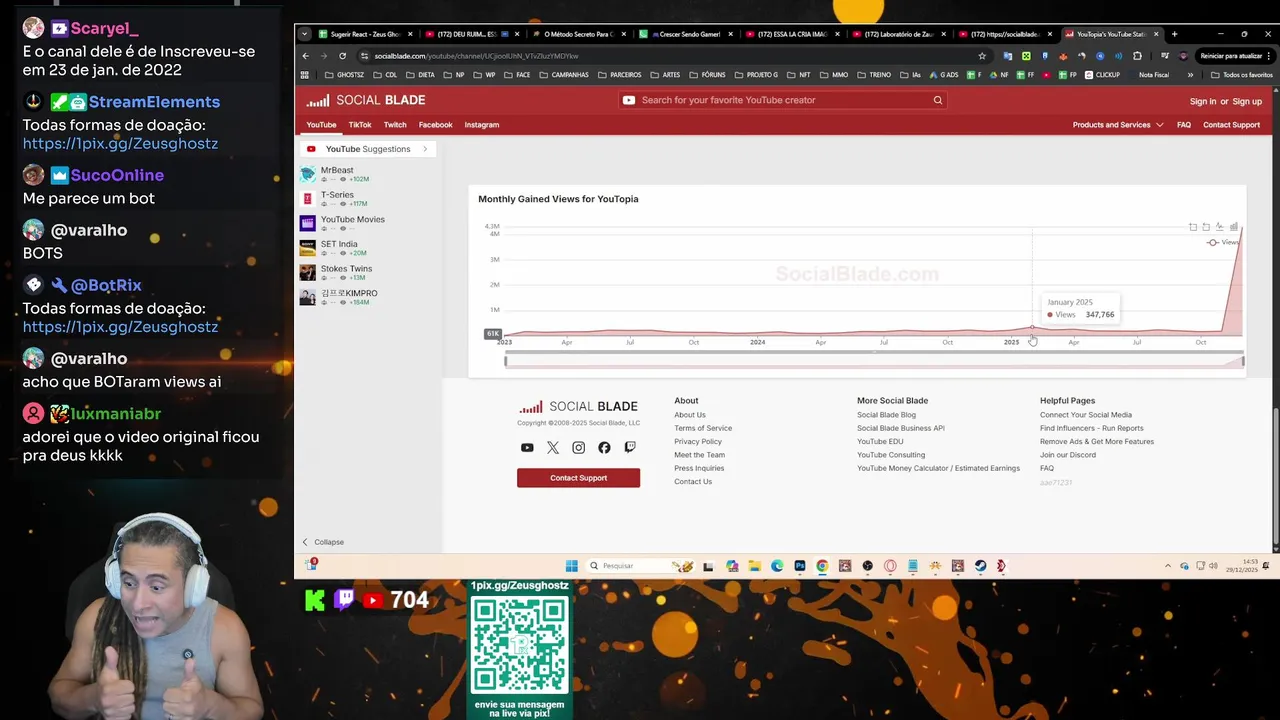Open the CAMPANHAS bookmarks folder
This screenshot has height=720, width=1280.
564,75
